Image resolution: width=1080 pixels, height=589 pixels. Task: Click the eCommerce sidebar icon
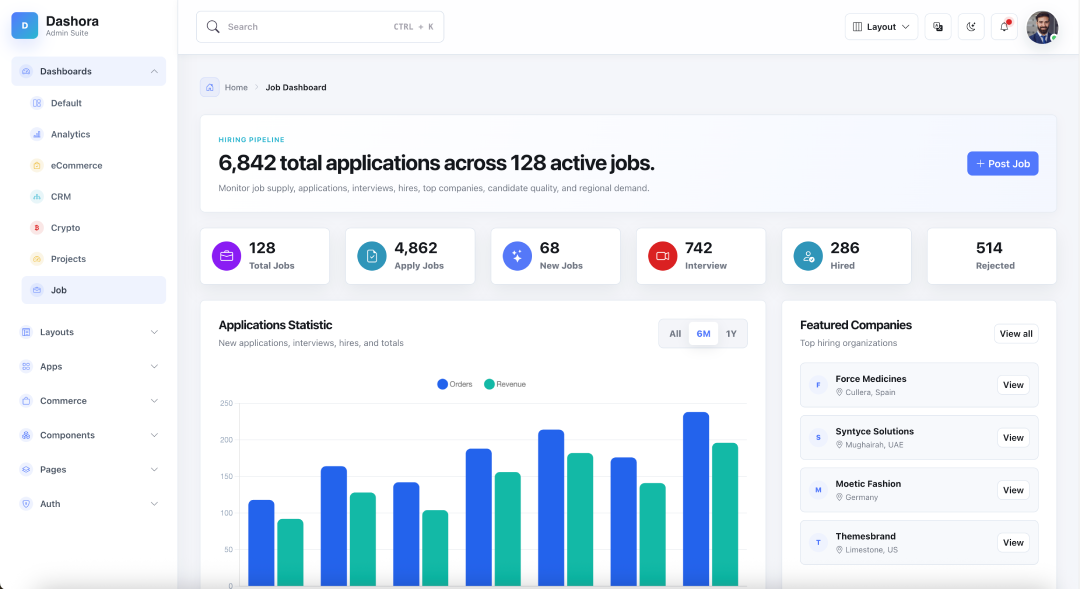37,165
